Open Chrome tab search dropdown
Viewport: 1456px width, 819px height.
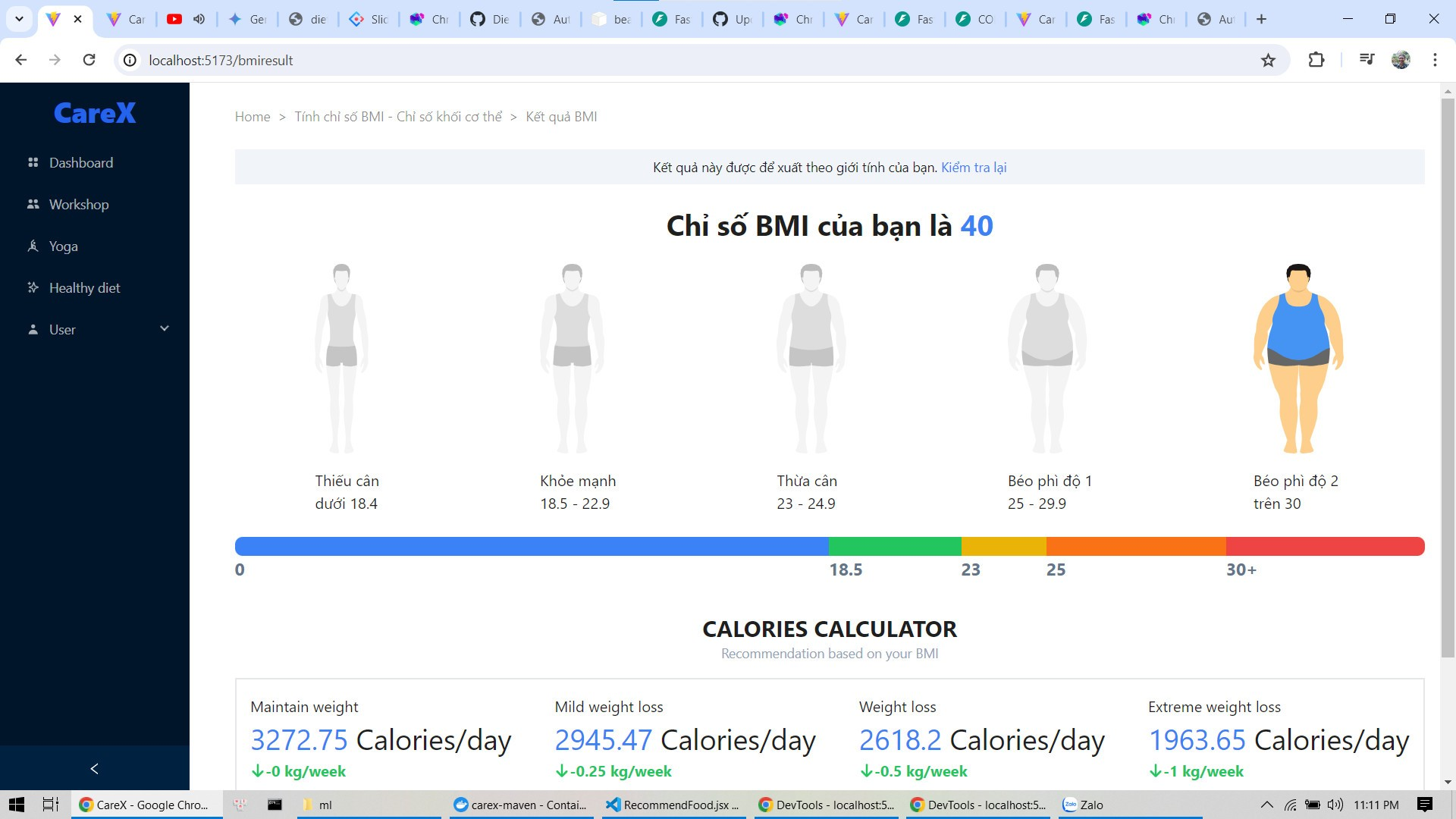point(19,19)
